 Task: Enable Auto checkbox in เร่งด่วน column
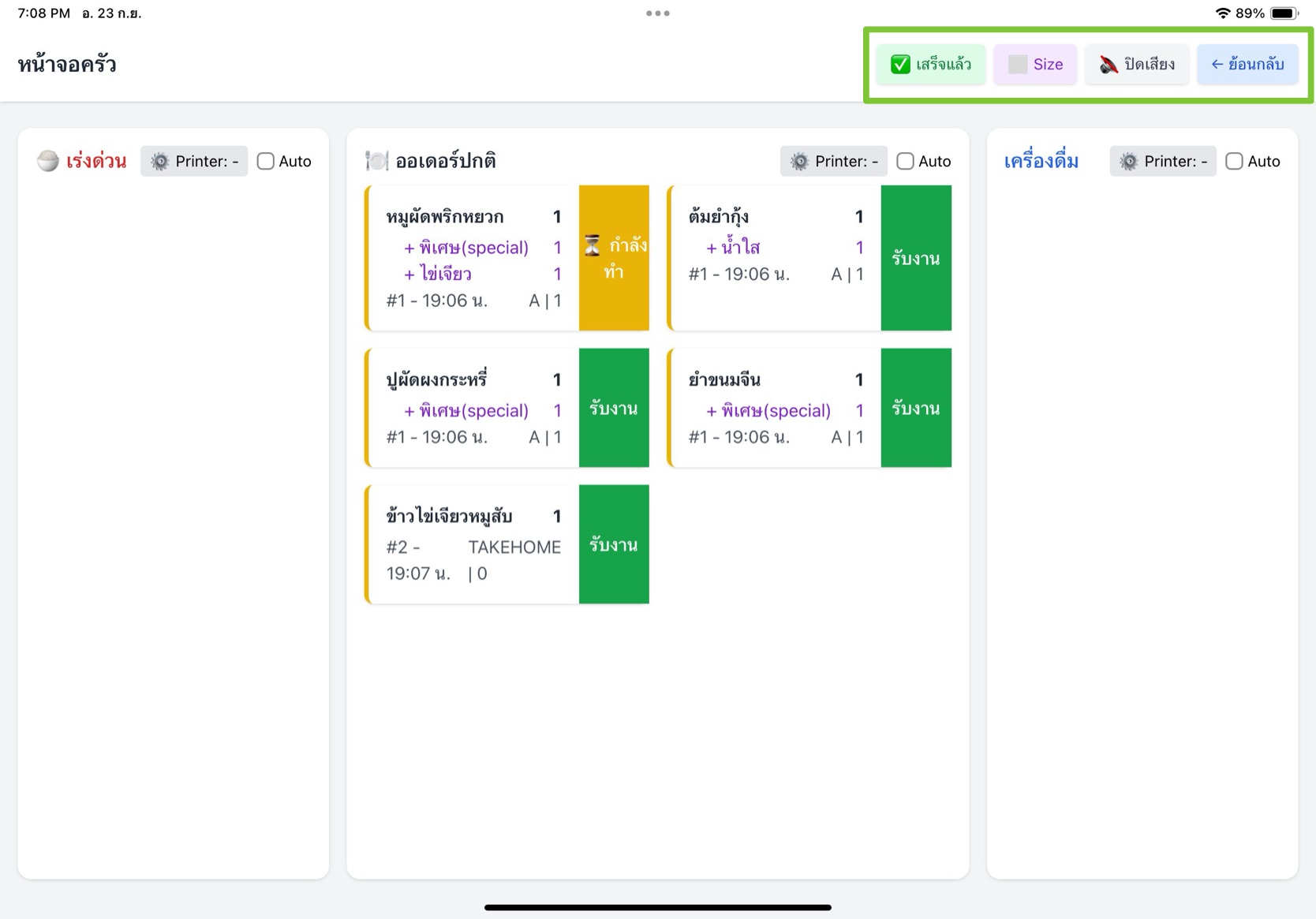266,162
